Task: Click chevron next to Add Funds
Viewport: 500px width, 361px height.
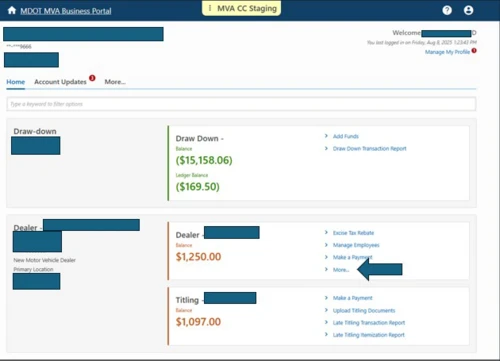Action: [x=326, y=136]
